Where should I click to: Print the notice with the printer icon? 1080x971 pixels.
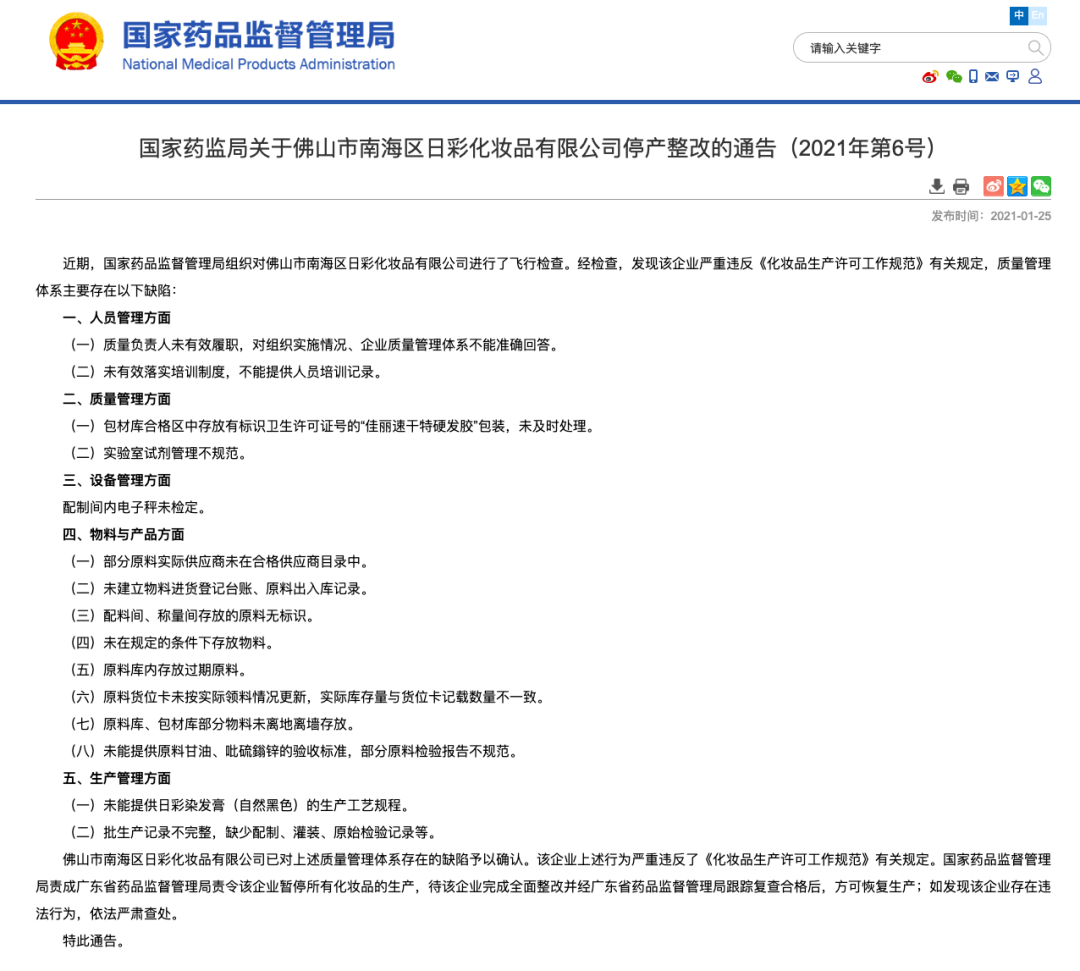pos(961,186)
